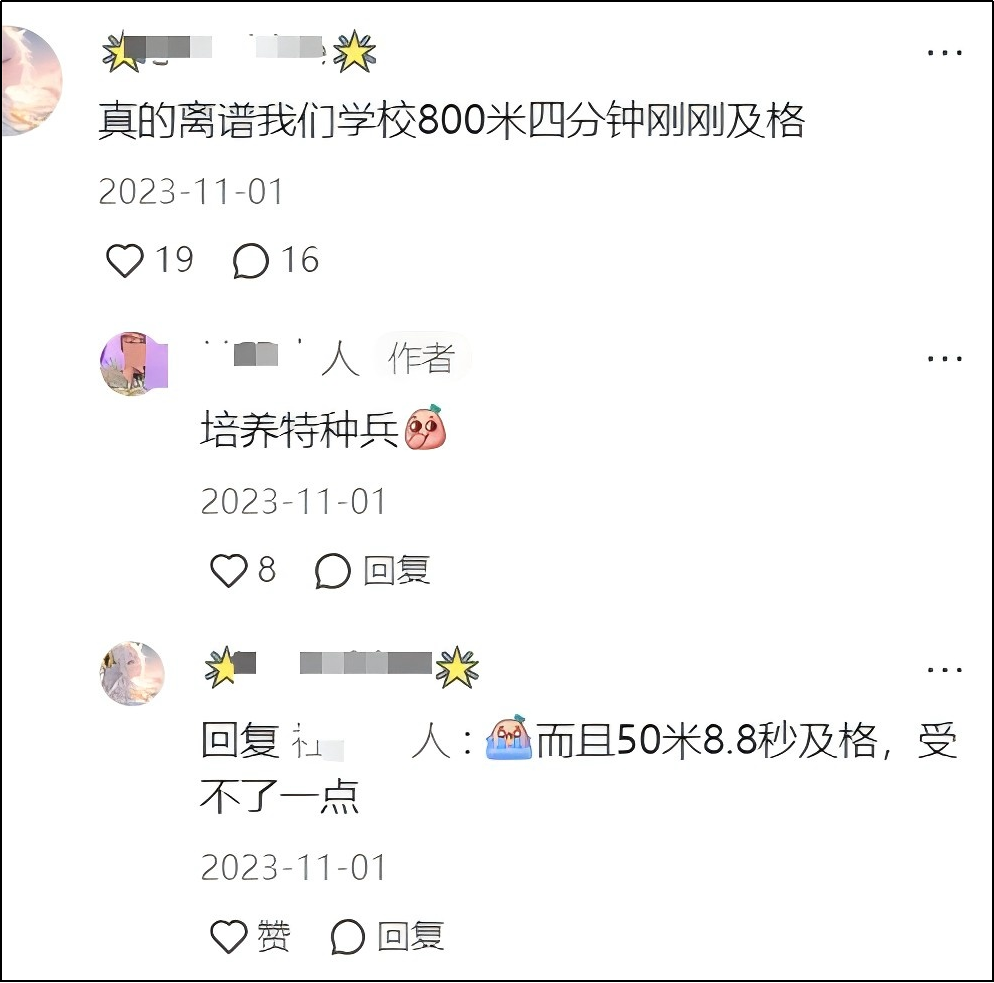Tap the blushing peach emoji in author's reply
The image size is (994, 983).
(x=425, y=427)
